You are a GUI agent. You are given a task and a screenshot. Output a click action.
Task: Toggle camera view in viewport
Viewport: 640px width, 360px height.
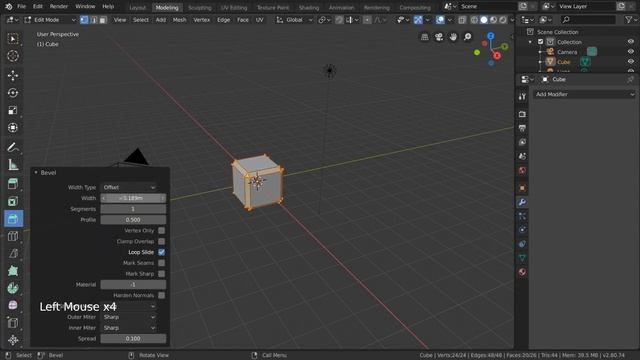point(439,37)
